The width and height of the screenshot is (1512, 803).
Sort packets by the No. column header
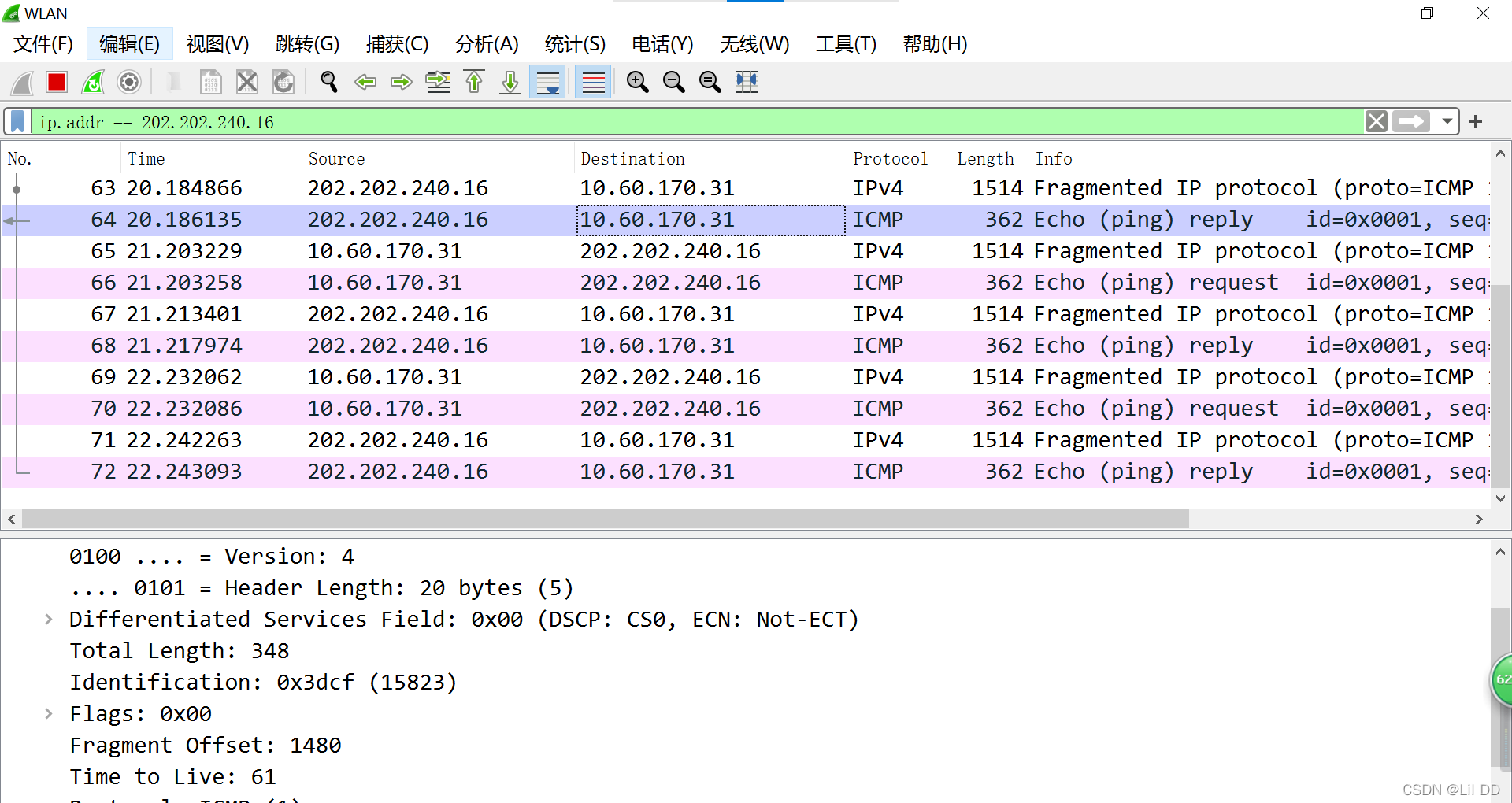tap(61, 159)
